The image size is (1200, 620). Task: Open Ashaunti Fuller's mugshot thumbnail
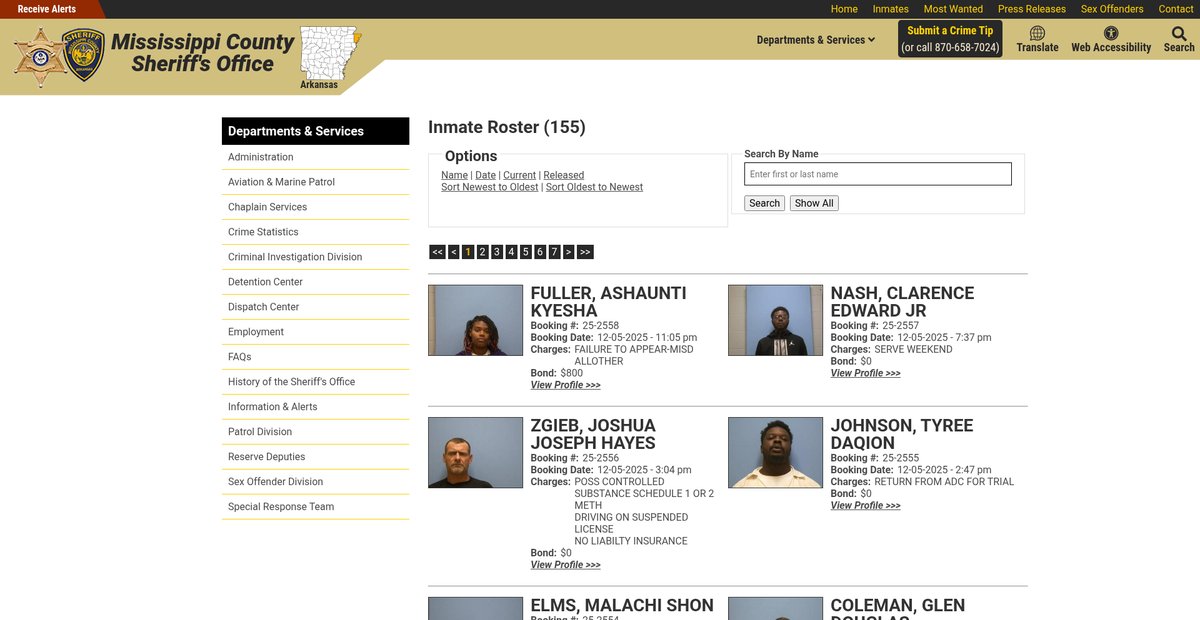pyautogui.click(x=476, y=320)
